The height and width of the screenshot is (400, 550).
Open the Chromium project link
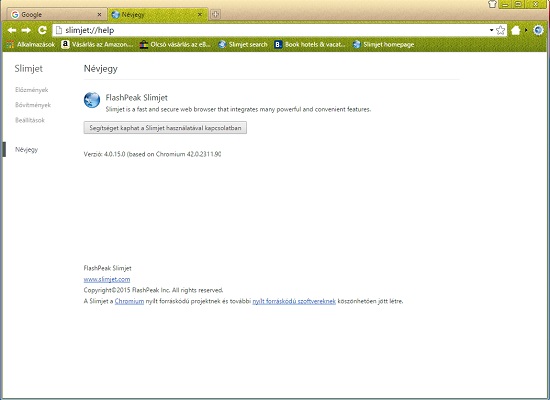click(129, 301)
